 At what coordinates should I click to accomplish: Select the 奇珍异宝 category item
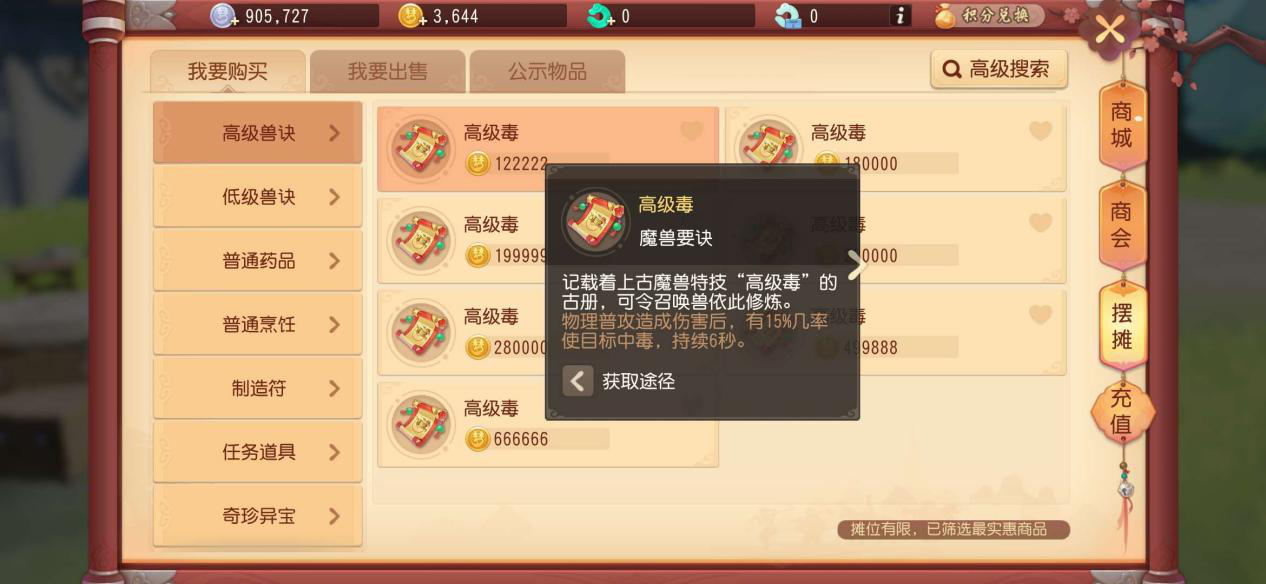(x=258, y=517)
